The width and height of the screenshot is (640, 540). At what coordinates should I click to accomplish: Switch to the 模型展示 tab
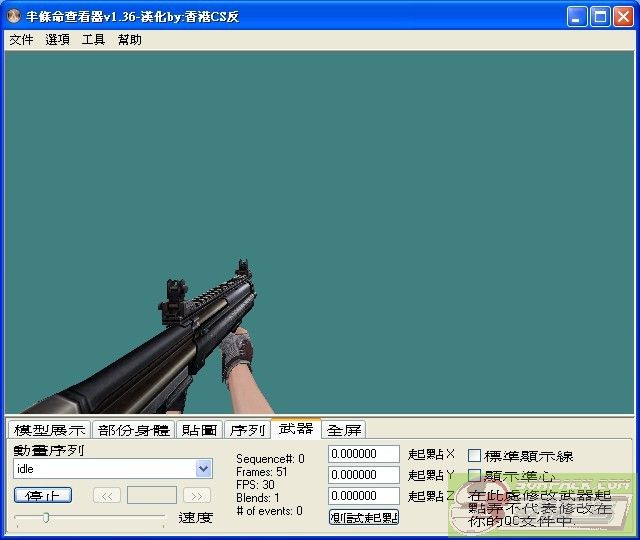[49, 430]
